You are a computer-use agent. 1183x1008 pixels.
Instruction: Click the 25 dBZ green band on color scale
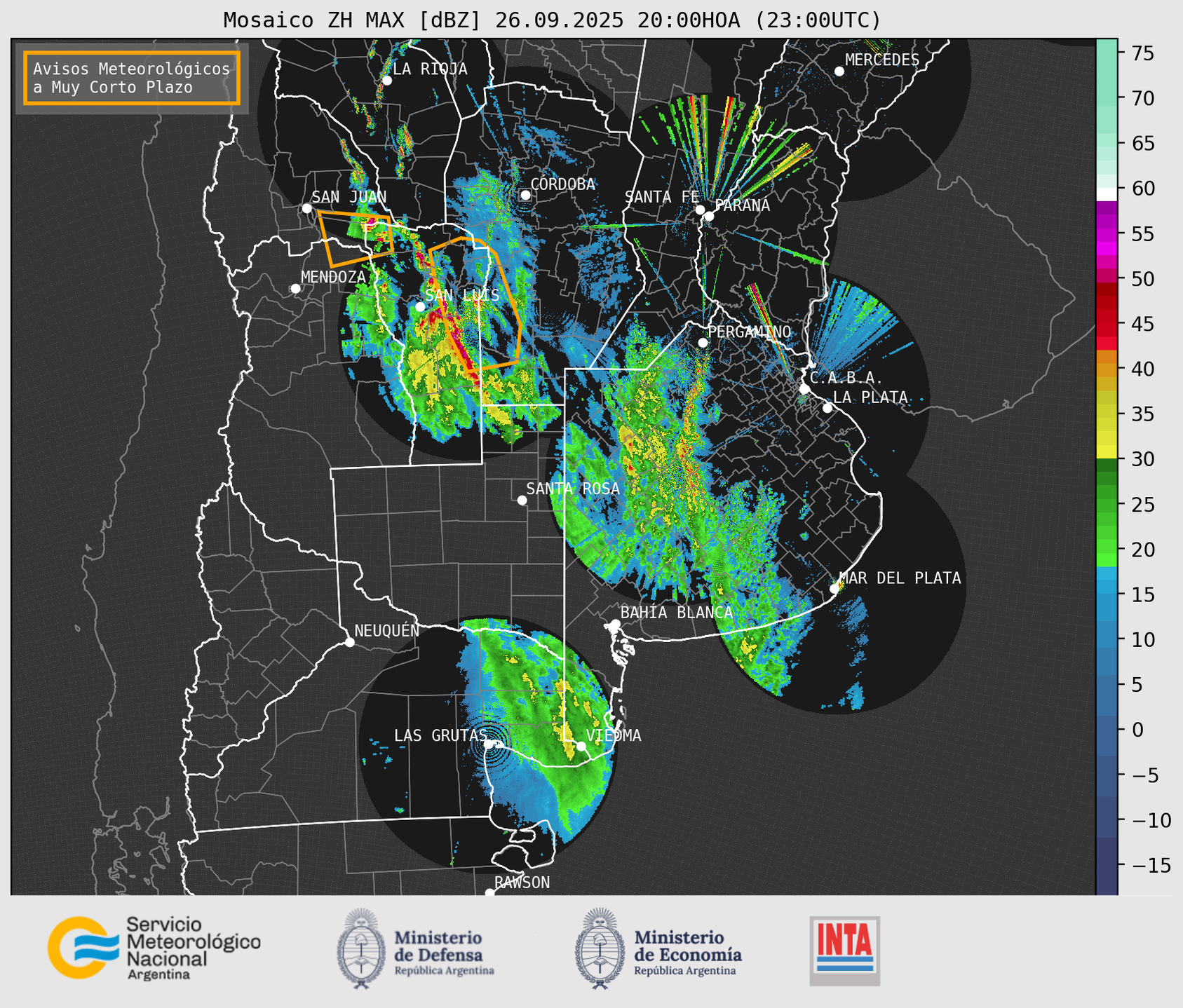1107,505
